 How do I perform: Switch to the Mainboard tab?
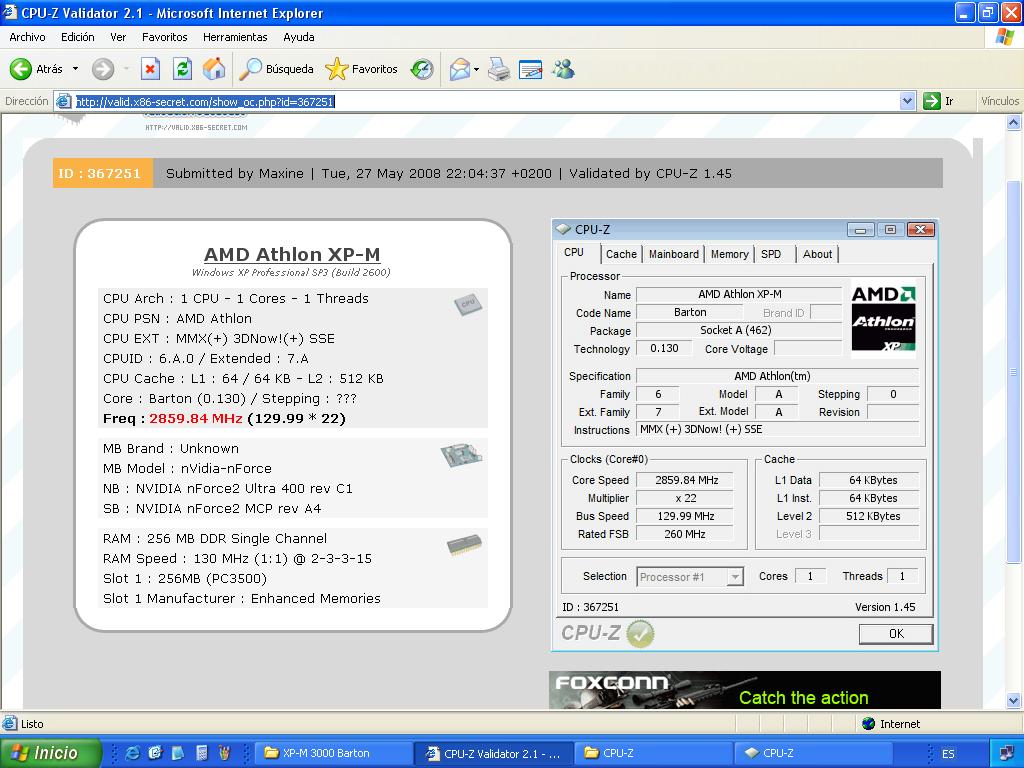click(673, 254)
